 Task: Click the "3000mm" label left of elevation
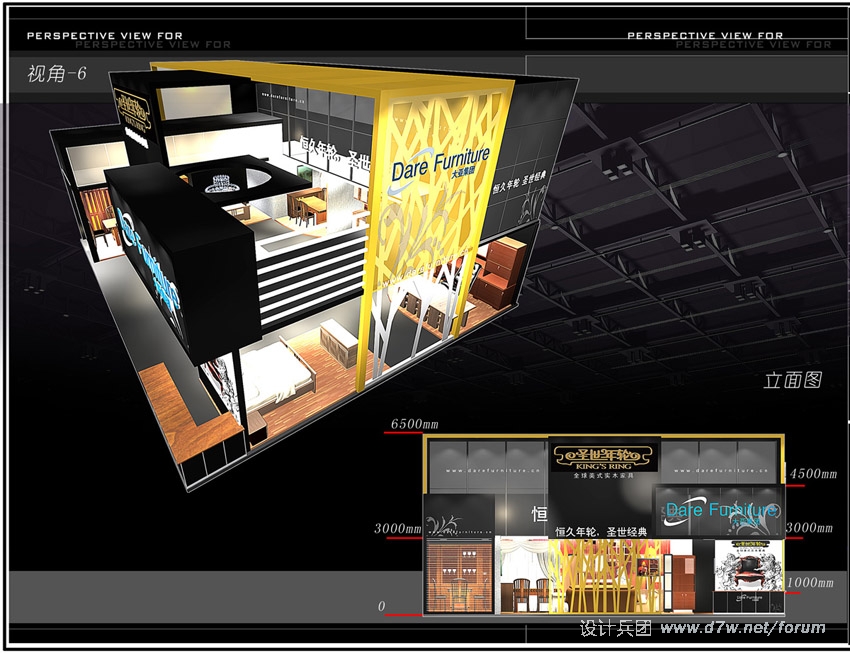[x=397, y=528]
